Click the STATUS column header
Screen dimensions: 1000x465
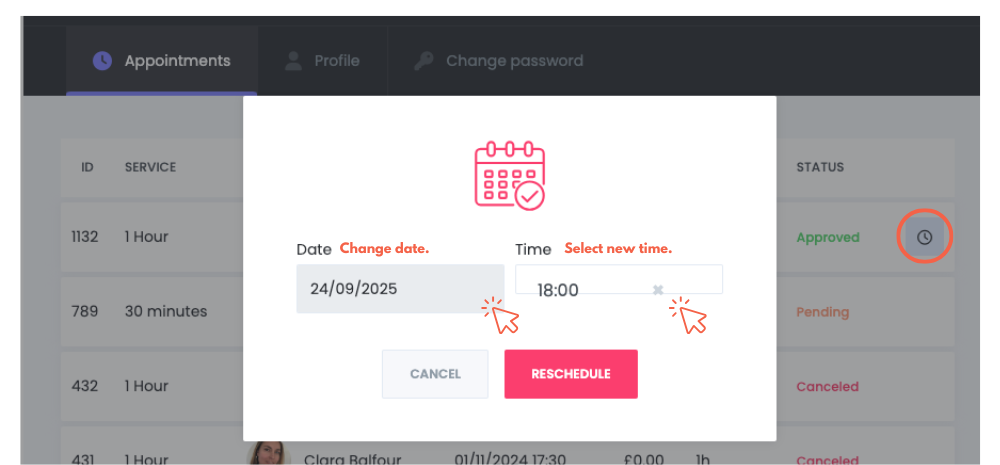820,167
